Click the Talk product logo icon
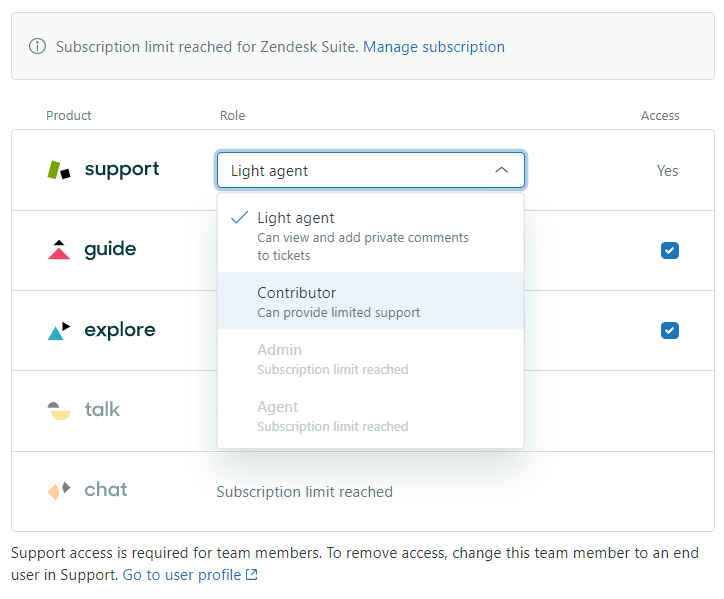 59,410
